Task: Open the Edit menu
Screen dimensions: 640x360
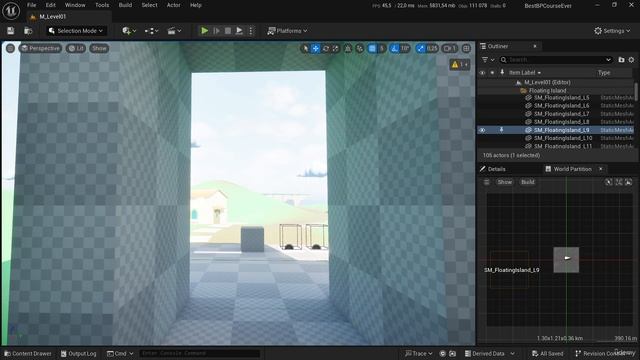Action: point(51,5)
